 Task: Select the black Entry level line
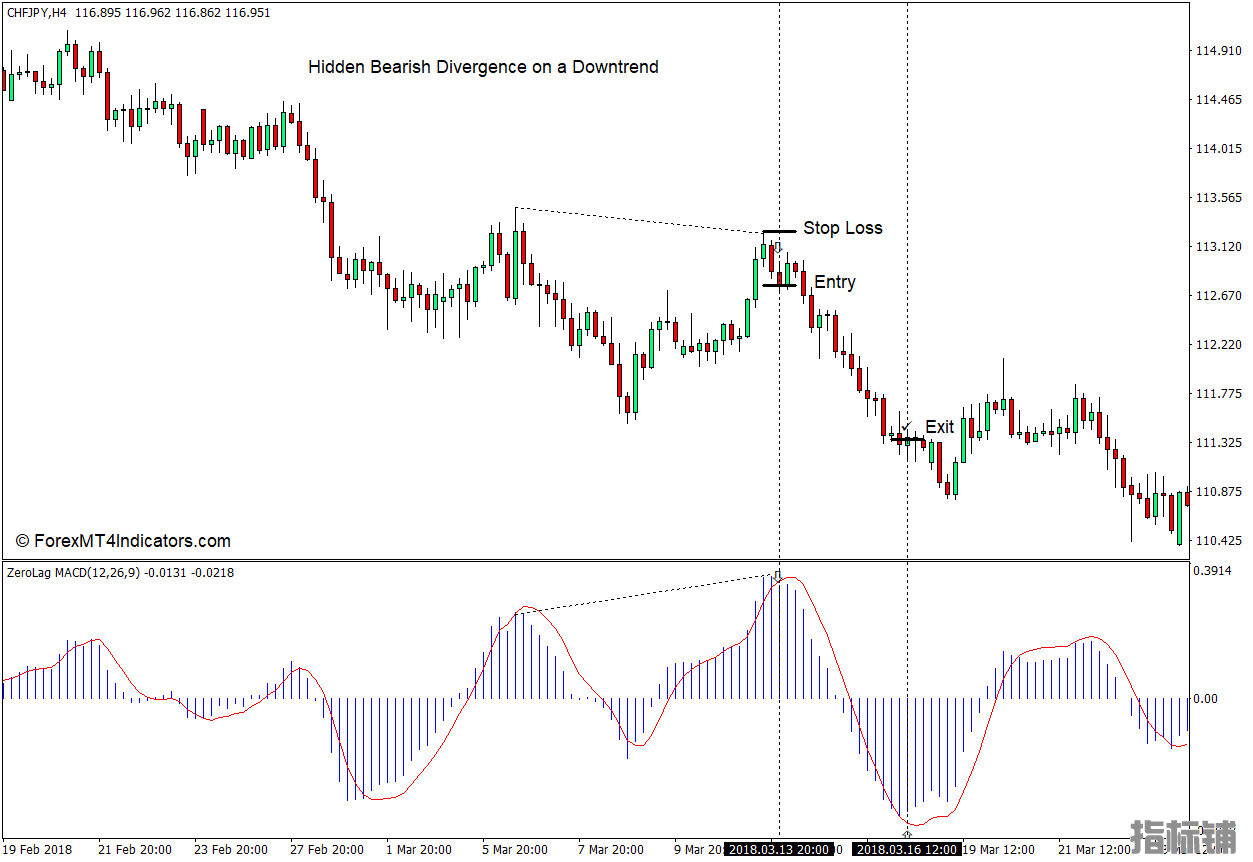tap(780, 285)
